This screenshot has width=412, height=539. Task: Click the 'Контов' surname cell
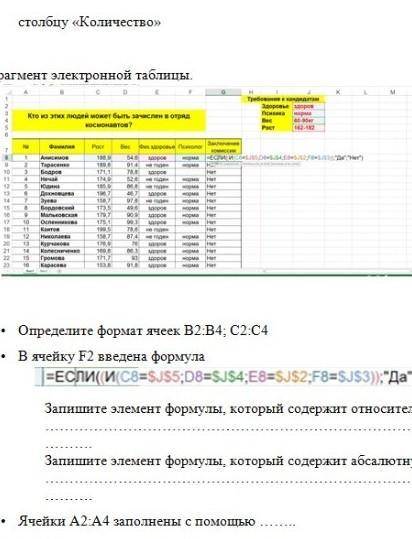point(62,229)
